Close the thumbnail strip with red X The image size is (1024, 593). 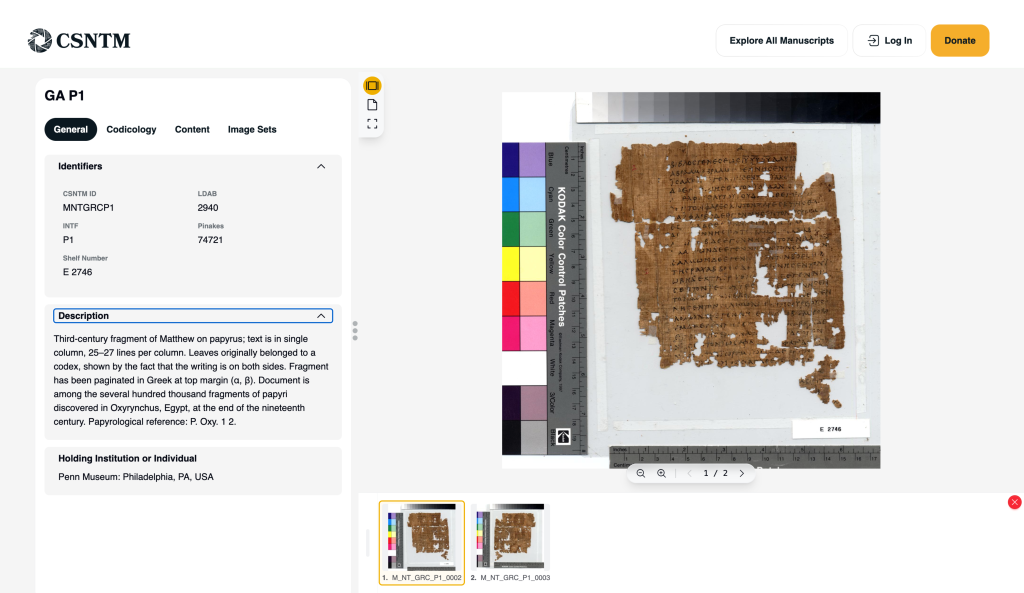point(1014,502)
